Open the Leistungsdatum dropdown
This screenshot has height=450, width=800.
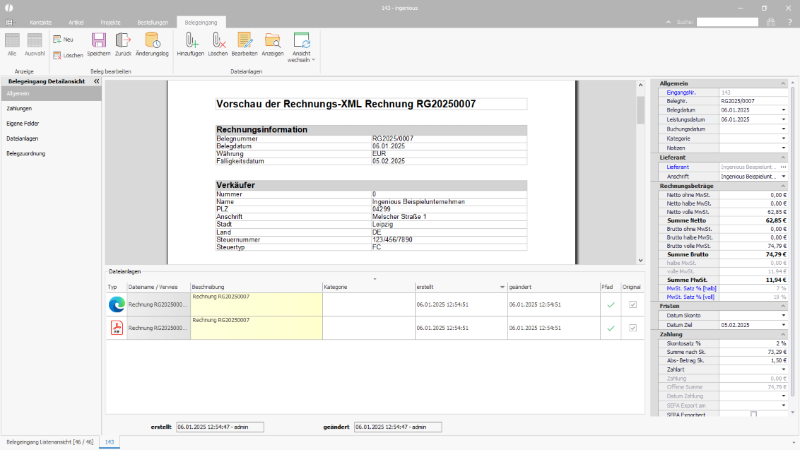[784, 119]
